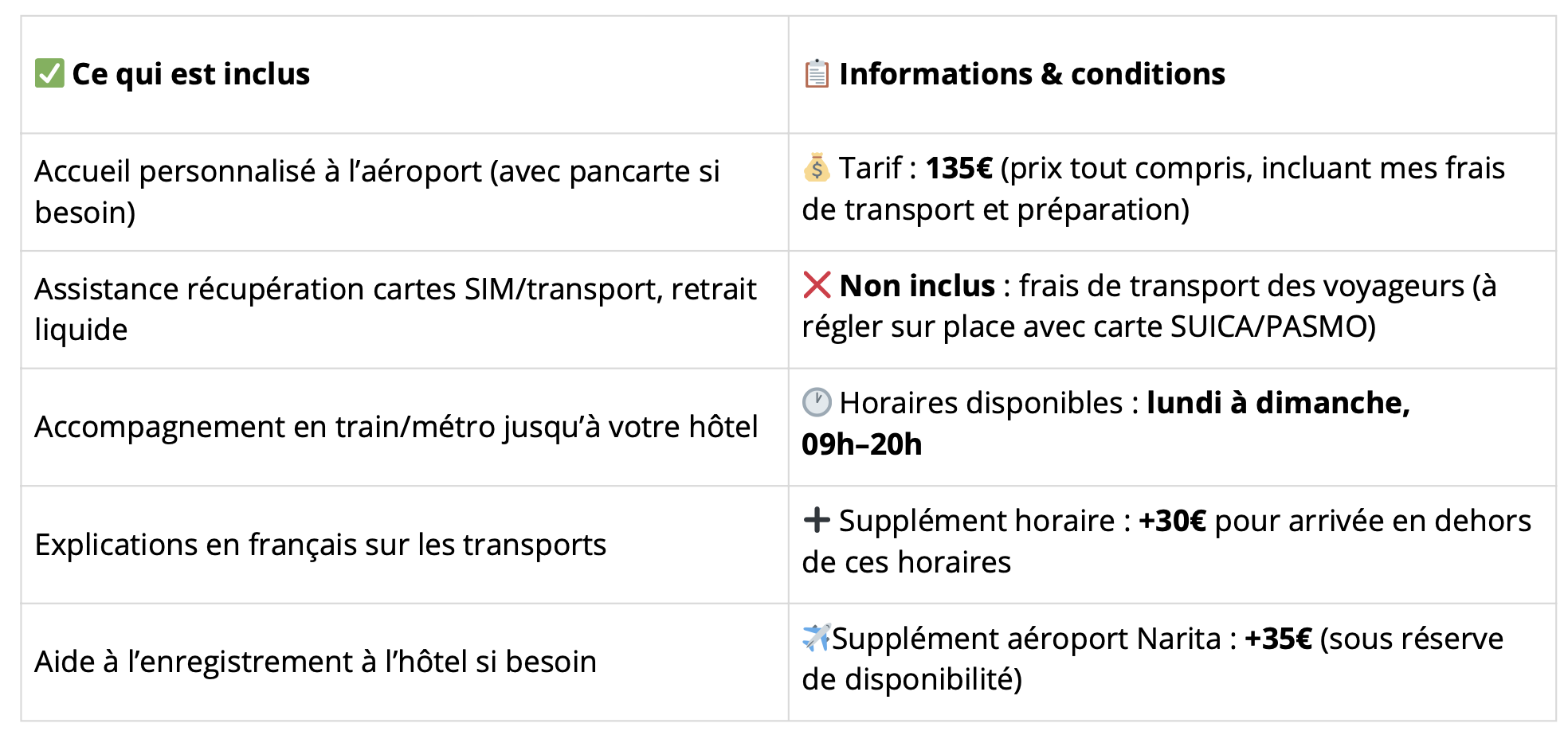Click the 'Accompagnement en train/métro' cell

[405, 427]
